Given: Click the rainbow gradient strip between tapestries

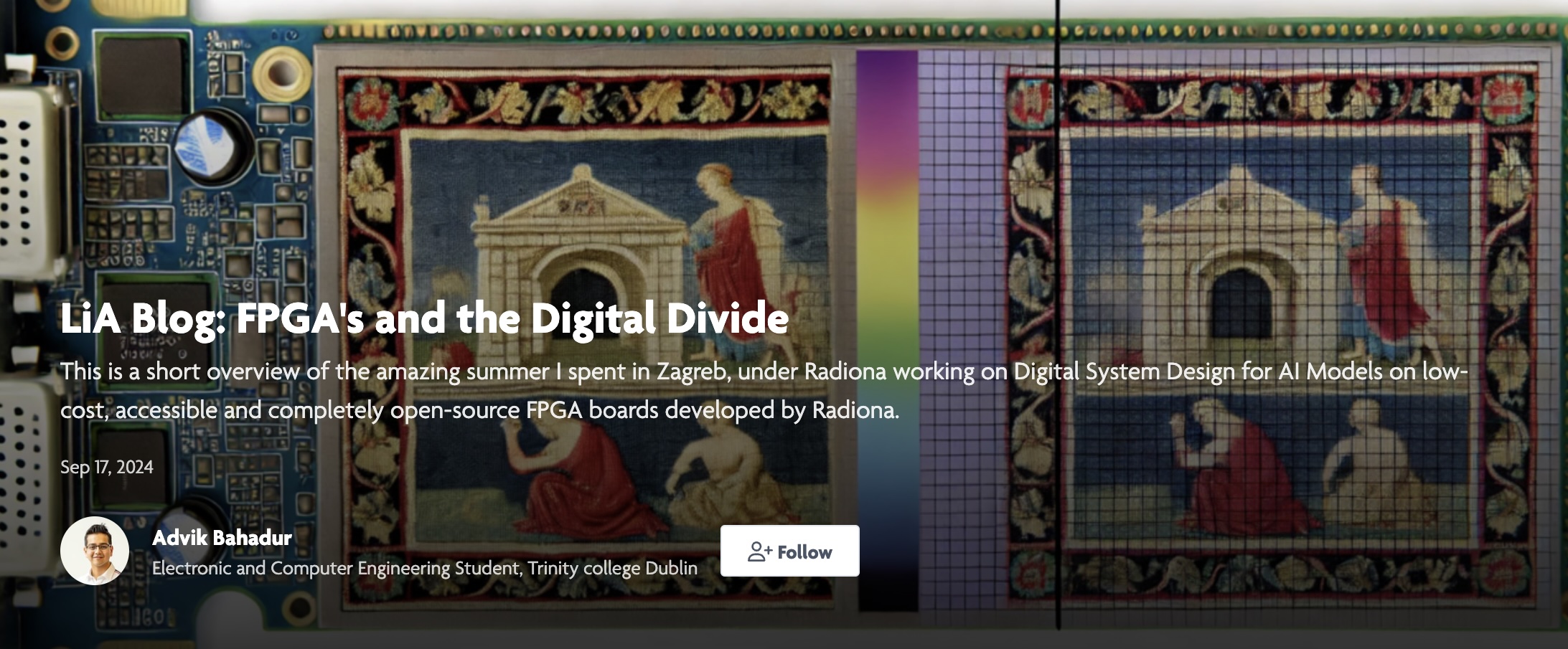Looking at the screenshot, I should click(x=887, y=215).
